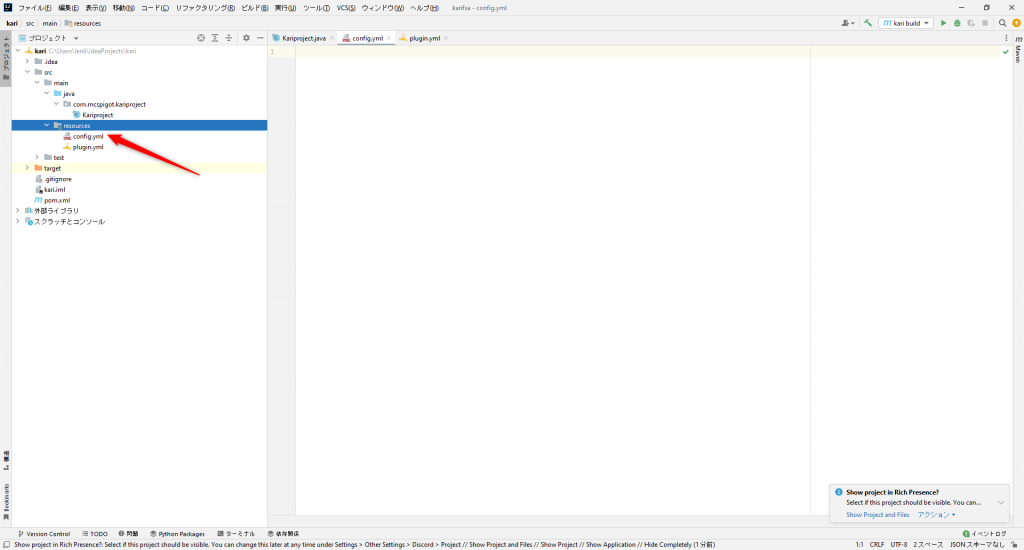Click the orange IDE update icon
Screen dimensions: 1024x550
pos(1015,23)
